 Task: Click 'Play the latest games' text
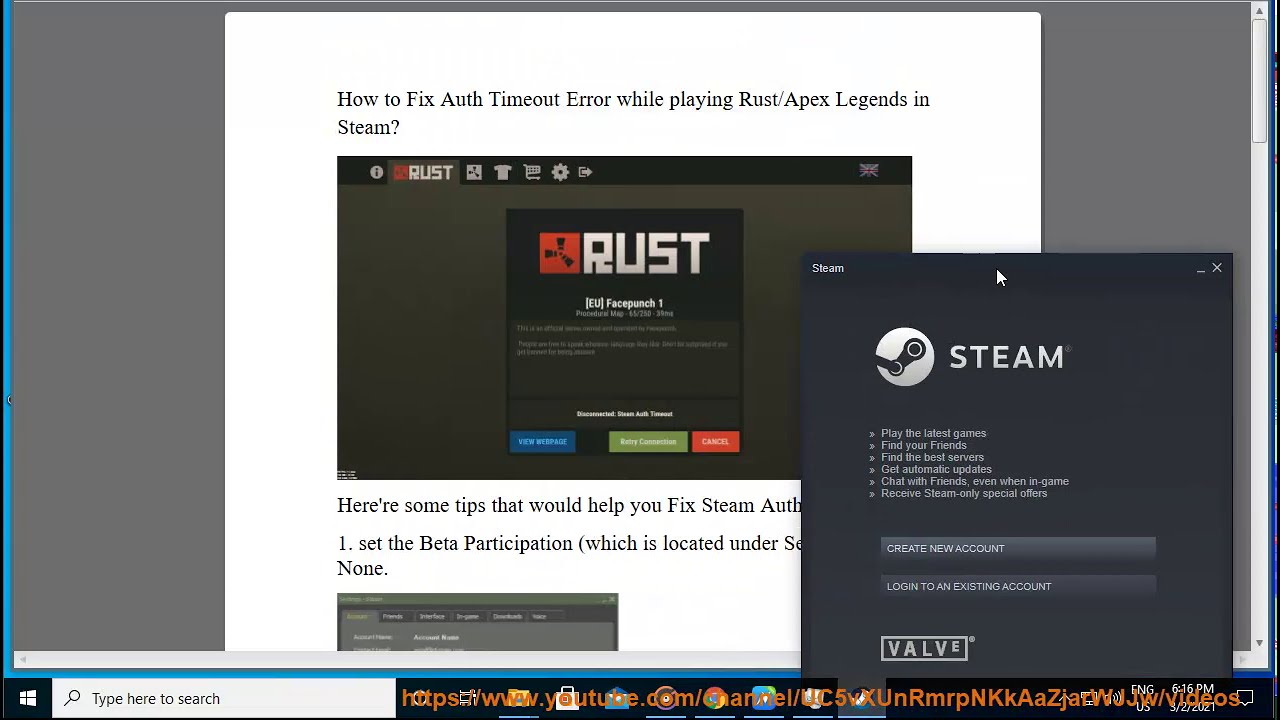click(x=933, y=433)
